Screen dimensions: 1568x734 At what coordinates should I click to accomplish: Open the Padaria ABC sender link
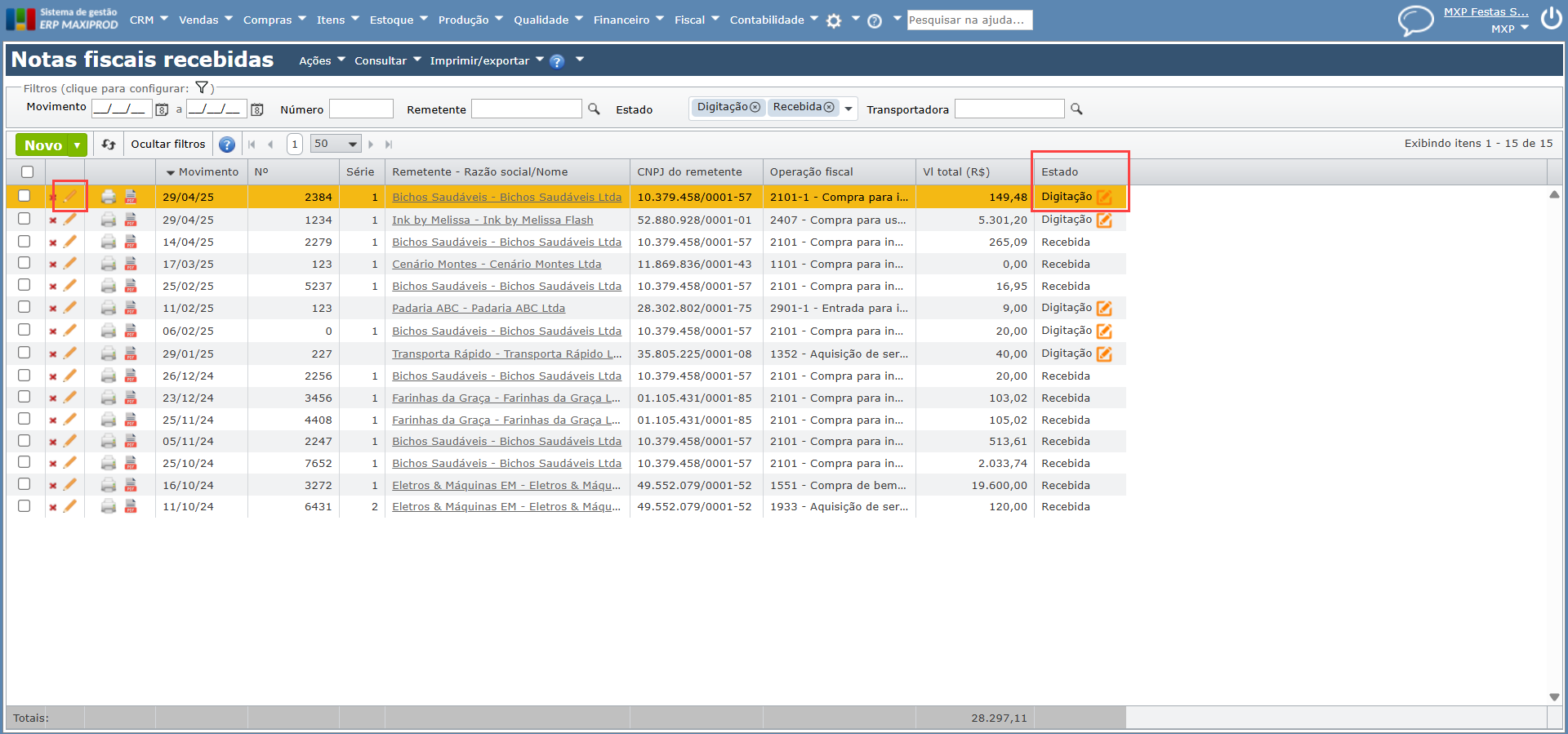click(479, 308)
